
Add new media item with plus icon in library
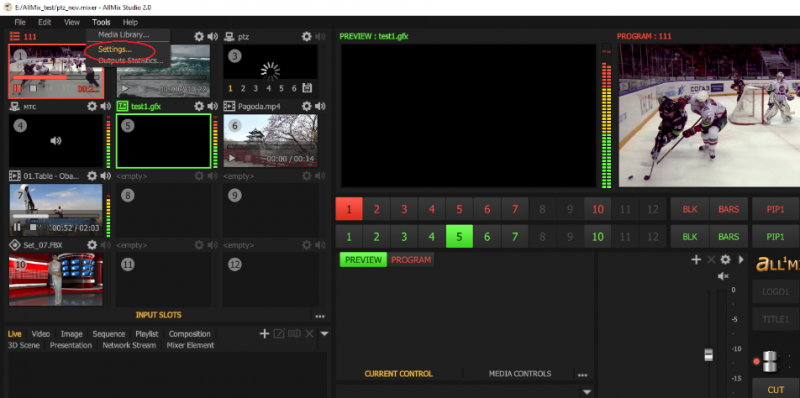(x=264, y=334)
